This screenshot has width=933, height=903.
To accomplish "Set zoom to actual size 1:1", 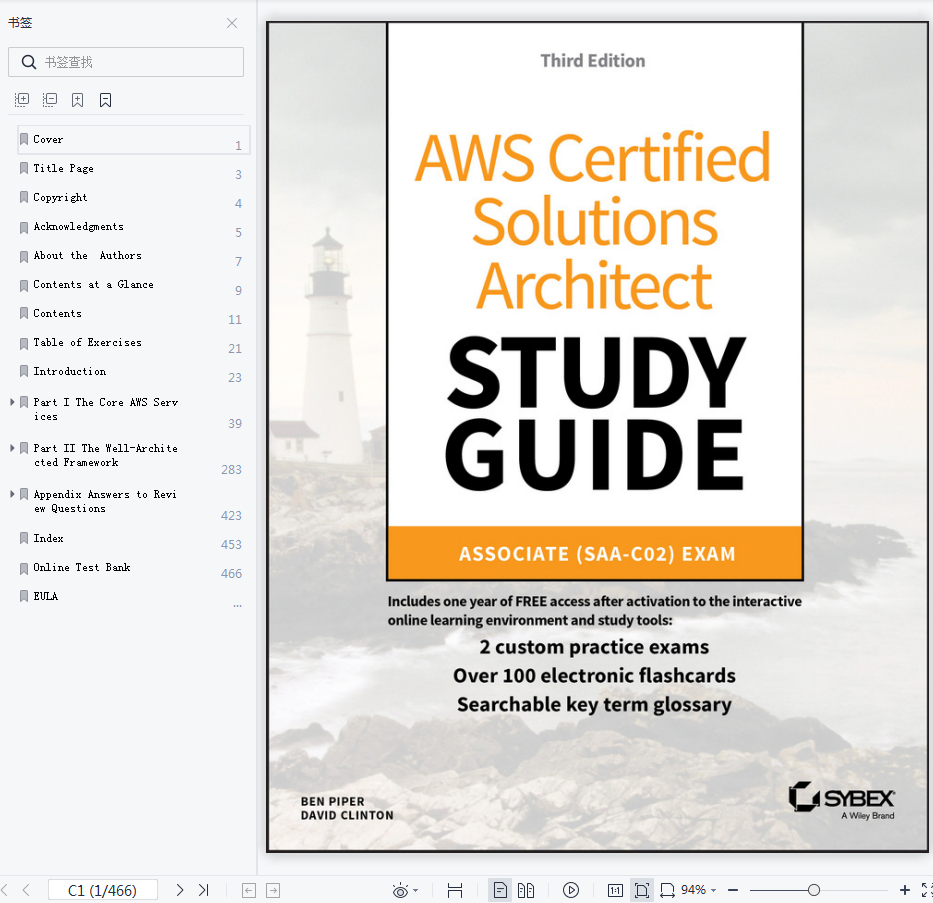I will (x=615, y=891).
